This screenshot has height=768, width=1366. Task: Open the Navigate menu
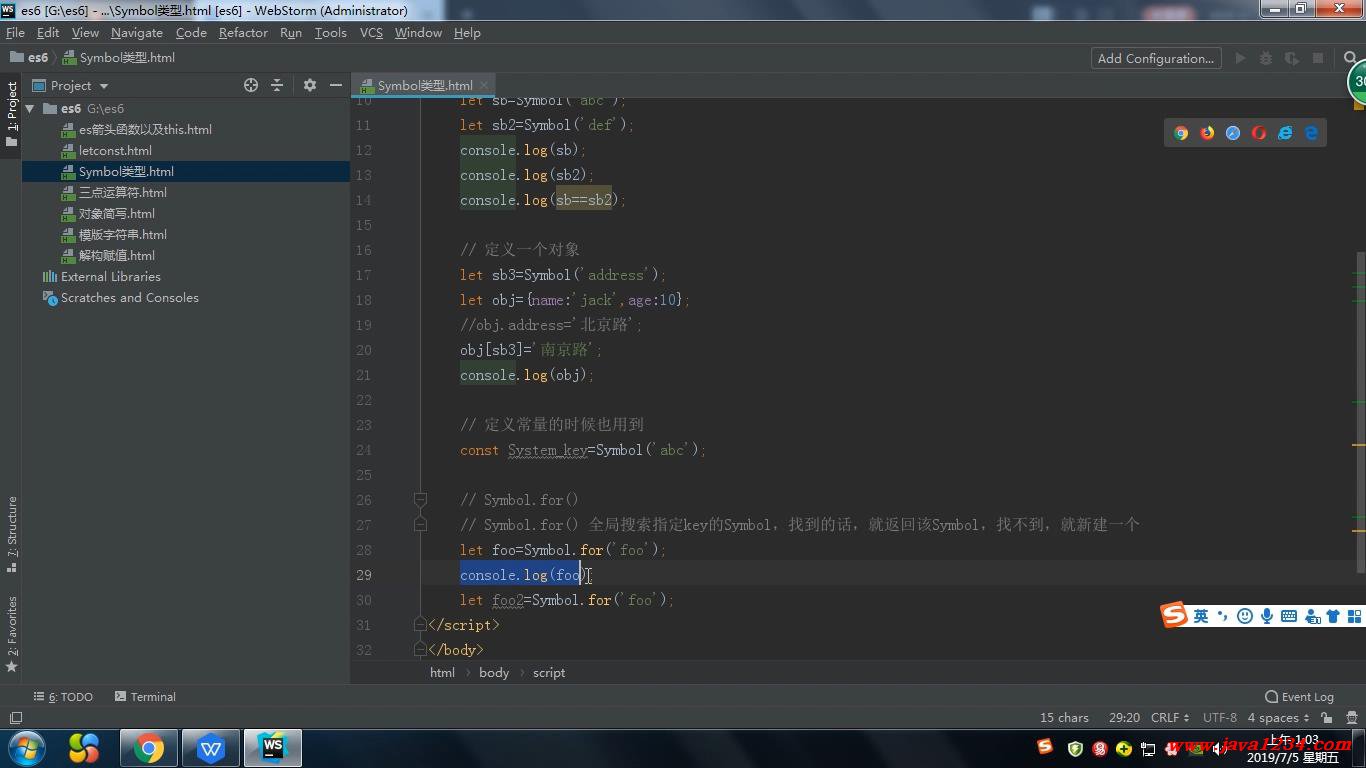(x=137, y=33)
